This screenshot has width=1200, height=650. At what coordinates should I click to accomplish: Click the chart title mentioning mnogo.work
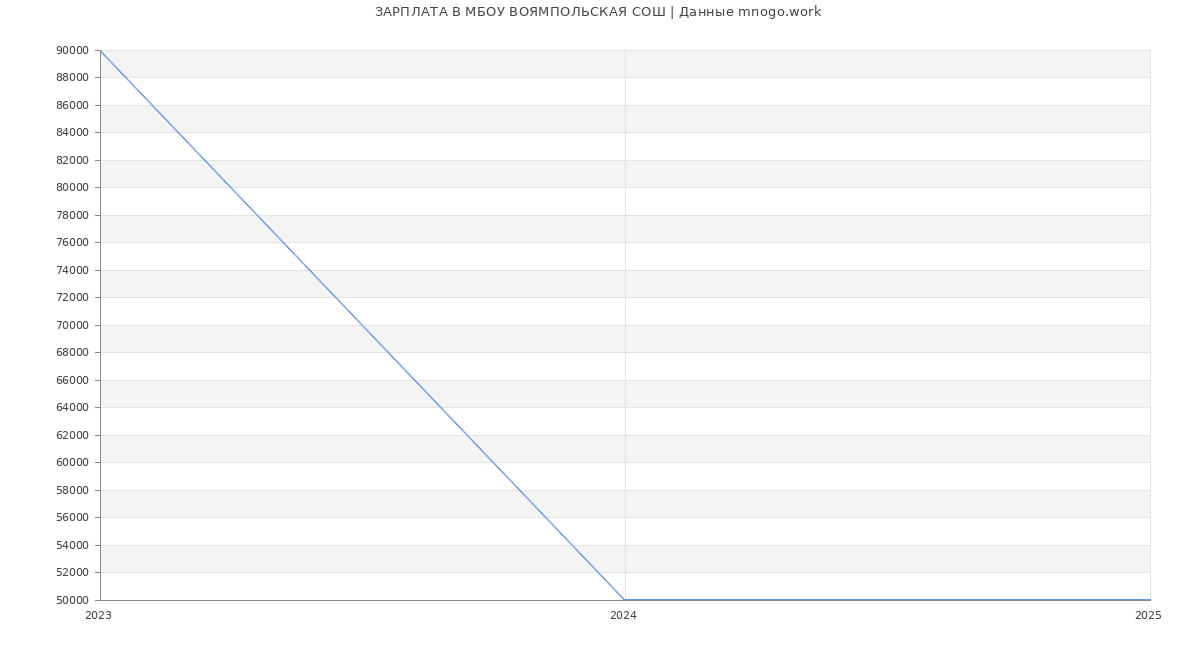[598, 12]
